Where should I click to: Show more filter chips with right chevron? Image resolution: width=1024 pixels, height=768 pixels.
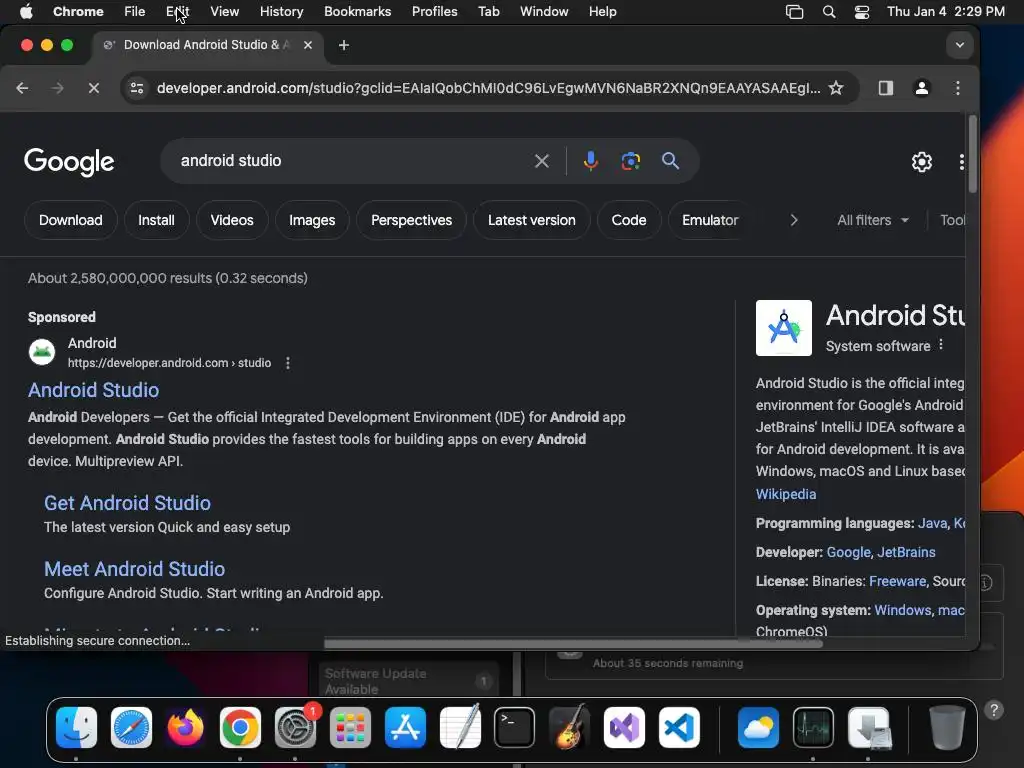(x=793, y=220)
